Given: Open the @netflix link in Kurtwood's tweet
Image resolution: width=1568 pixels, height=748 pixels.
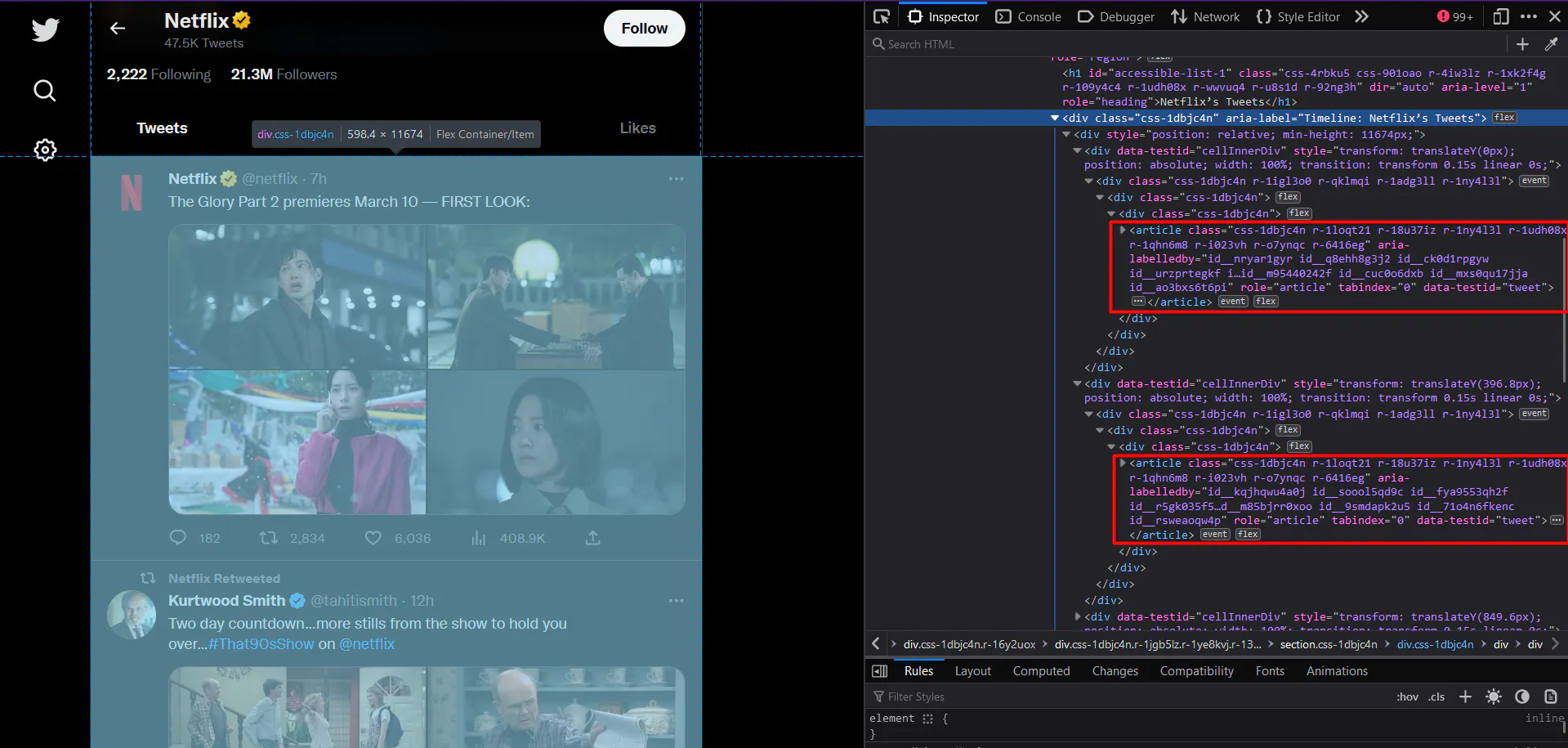Looking at the screenshot, I should click(x=367, y=644).
